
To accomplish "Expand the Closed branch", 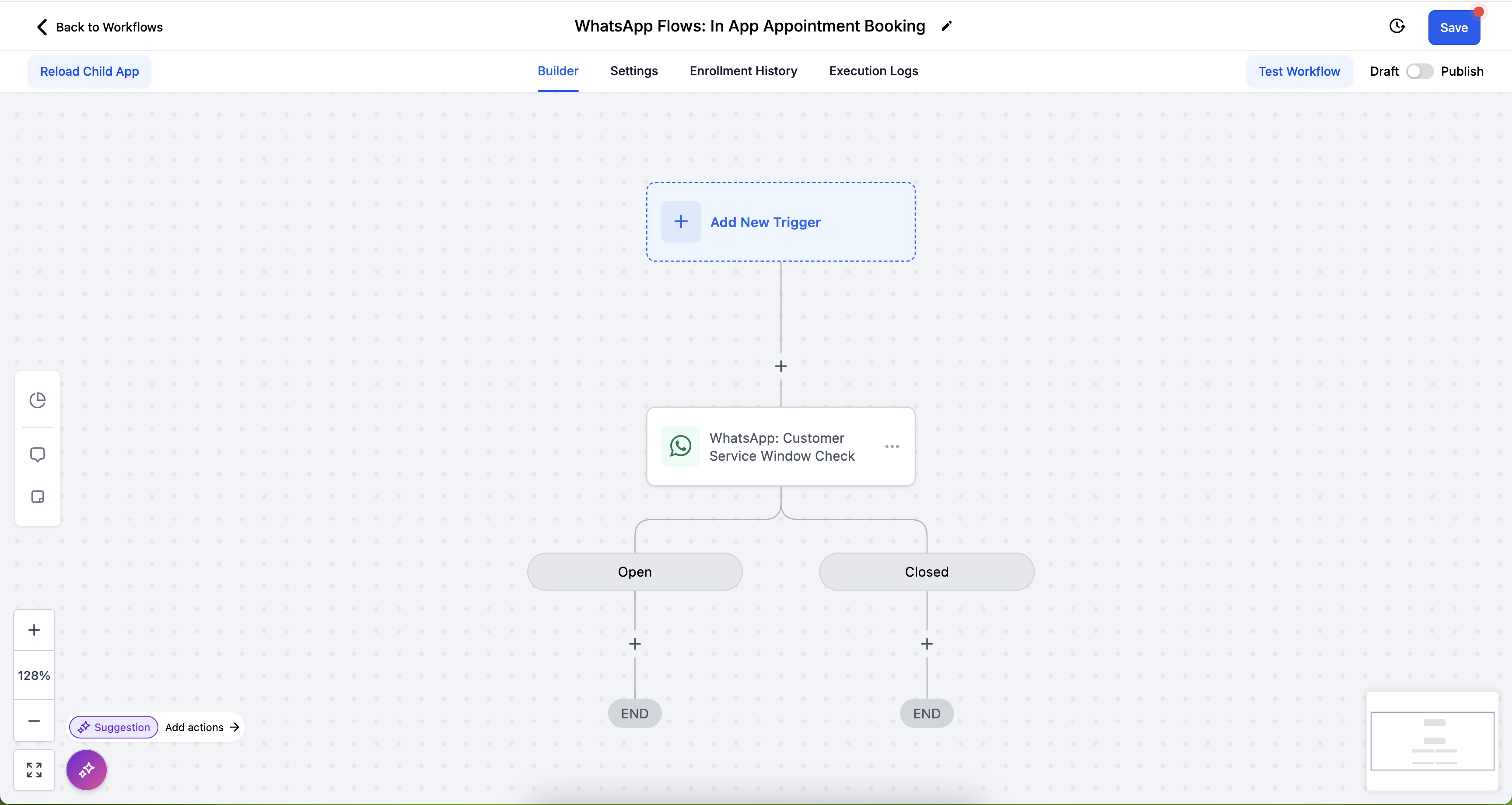I will point(926,572).
